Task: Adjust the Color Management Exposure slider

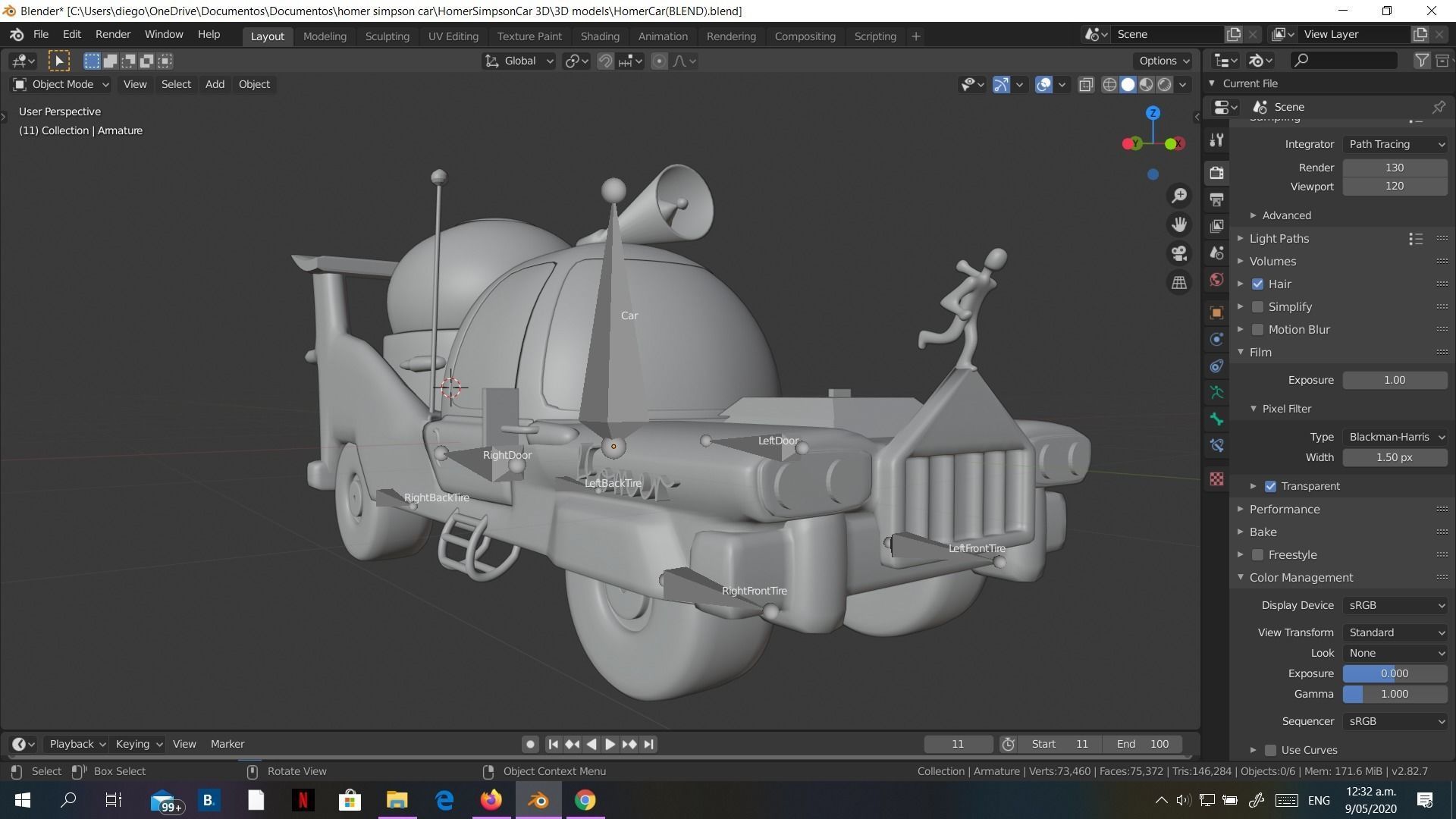Action: coord(1395,673)
